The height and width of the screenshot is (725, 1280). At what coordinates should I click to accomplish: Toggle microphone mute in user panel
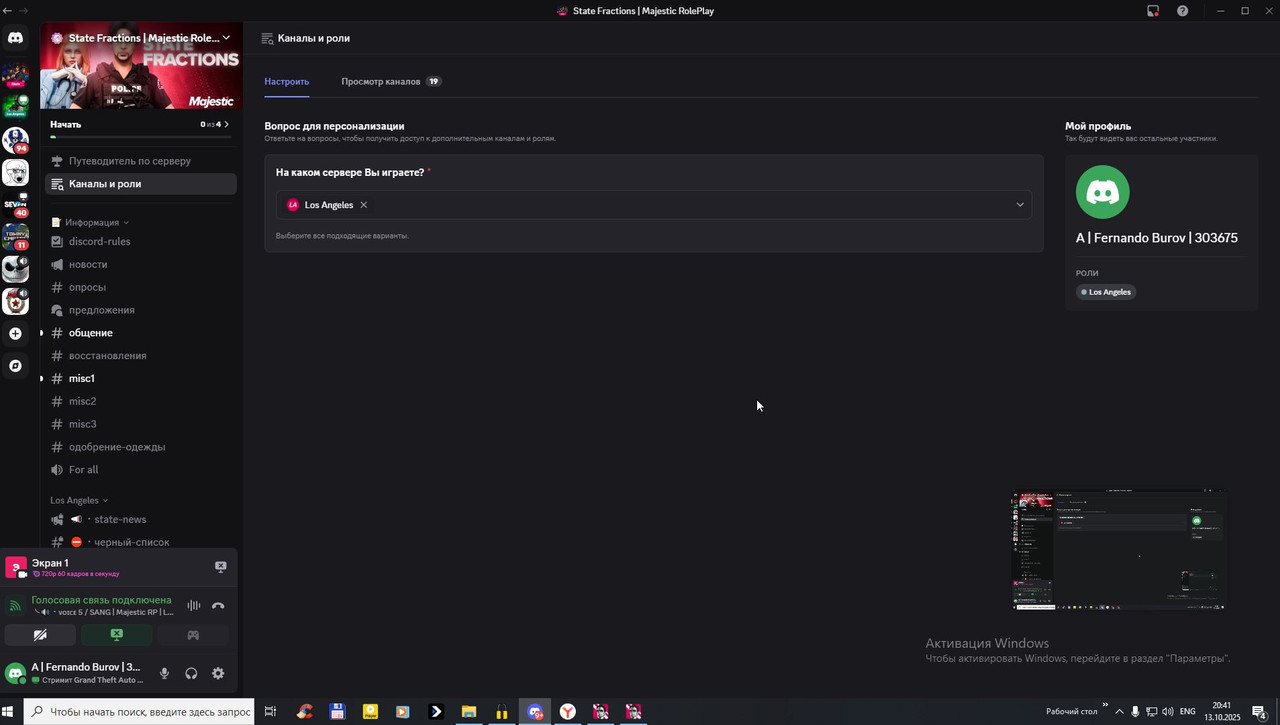point(164,673)
